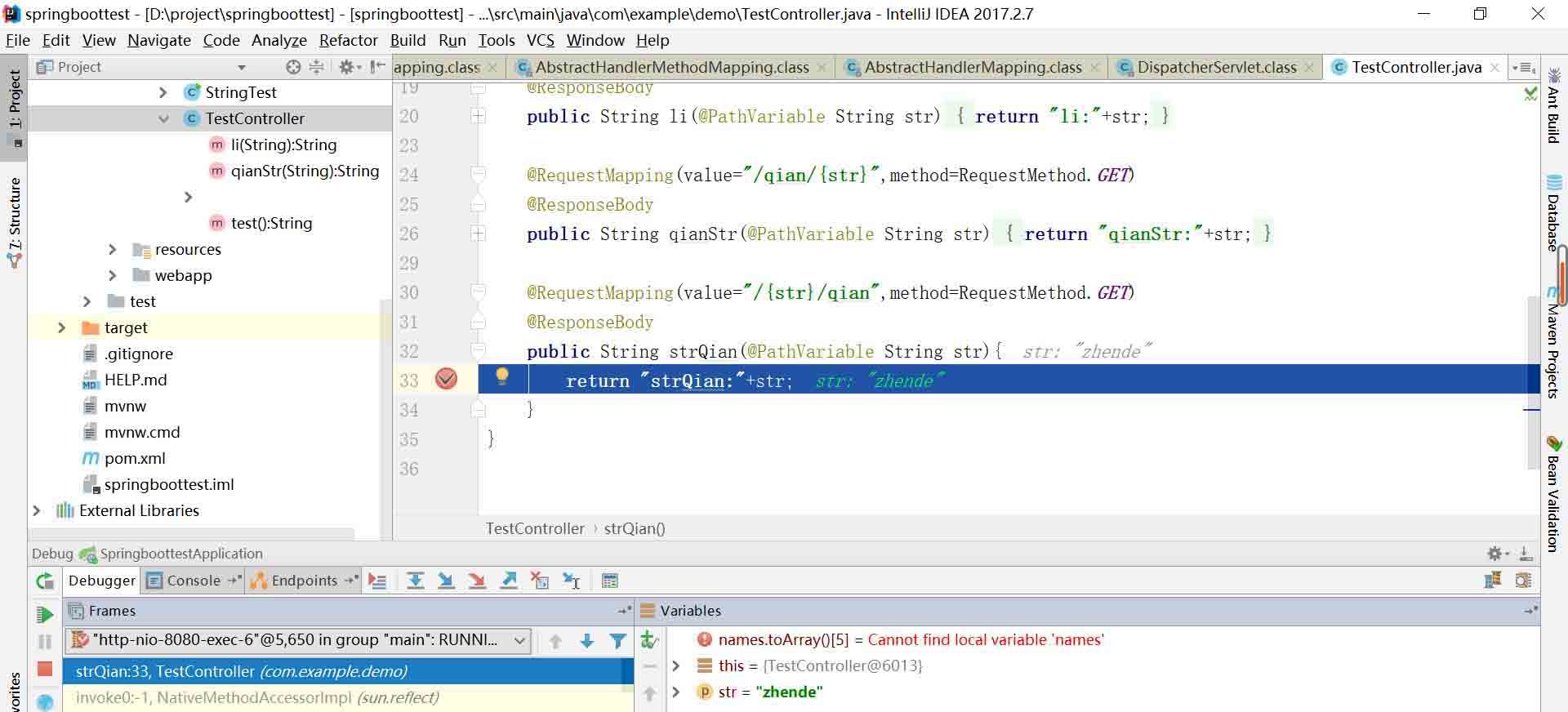Open Project view dropdown

[241, 67]
